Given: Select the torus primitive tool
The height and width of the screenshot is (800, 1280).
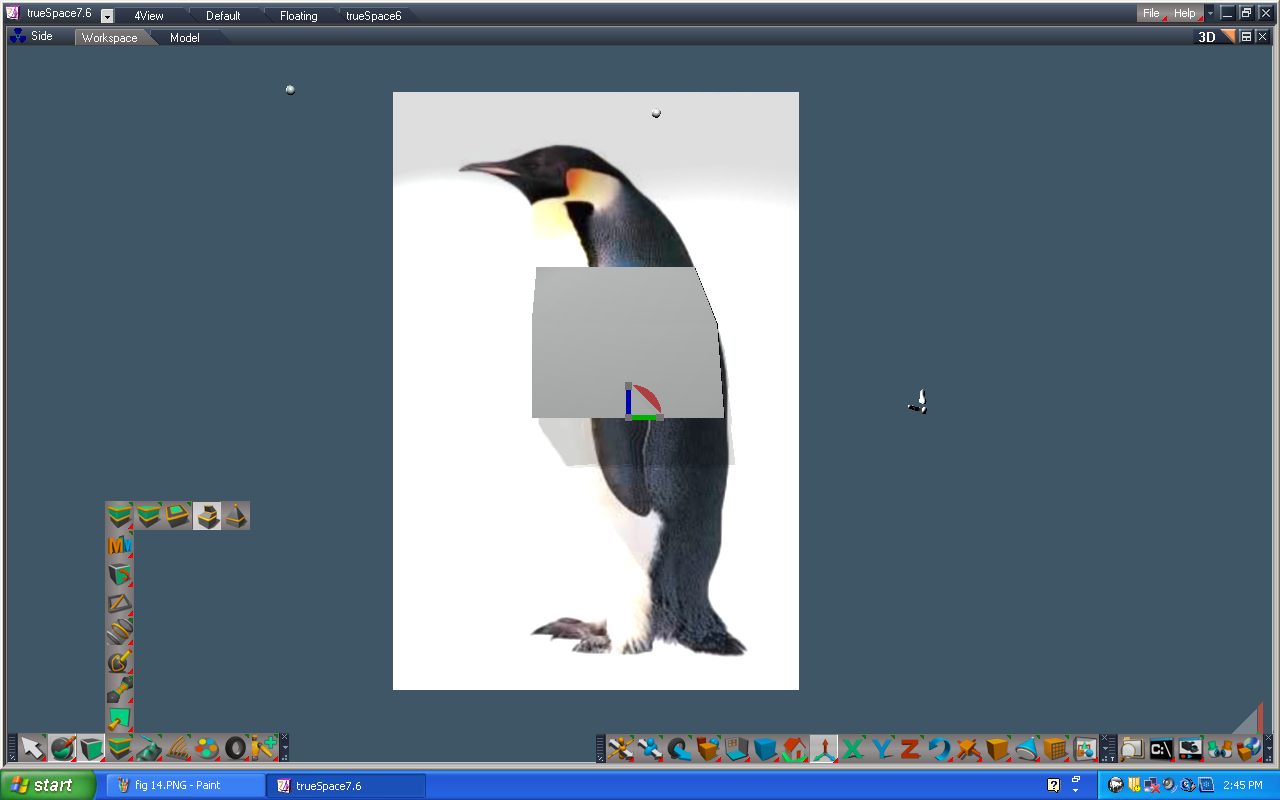Looking at the screenshot, I should (234, 747).
